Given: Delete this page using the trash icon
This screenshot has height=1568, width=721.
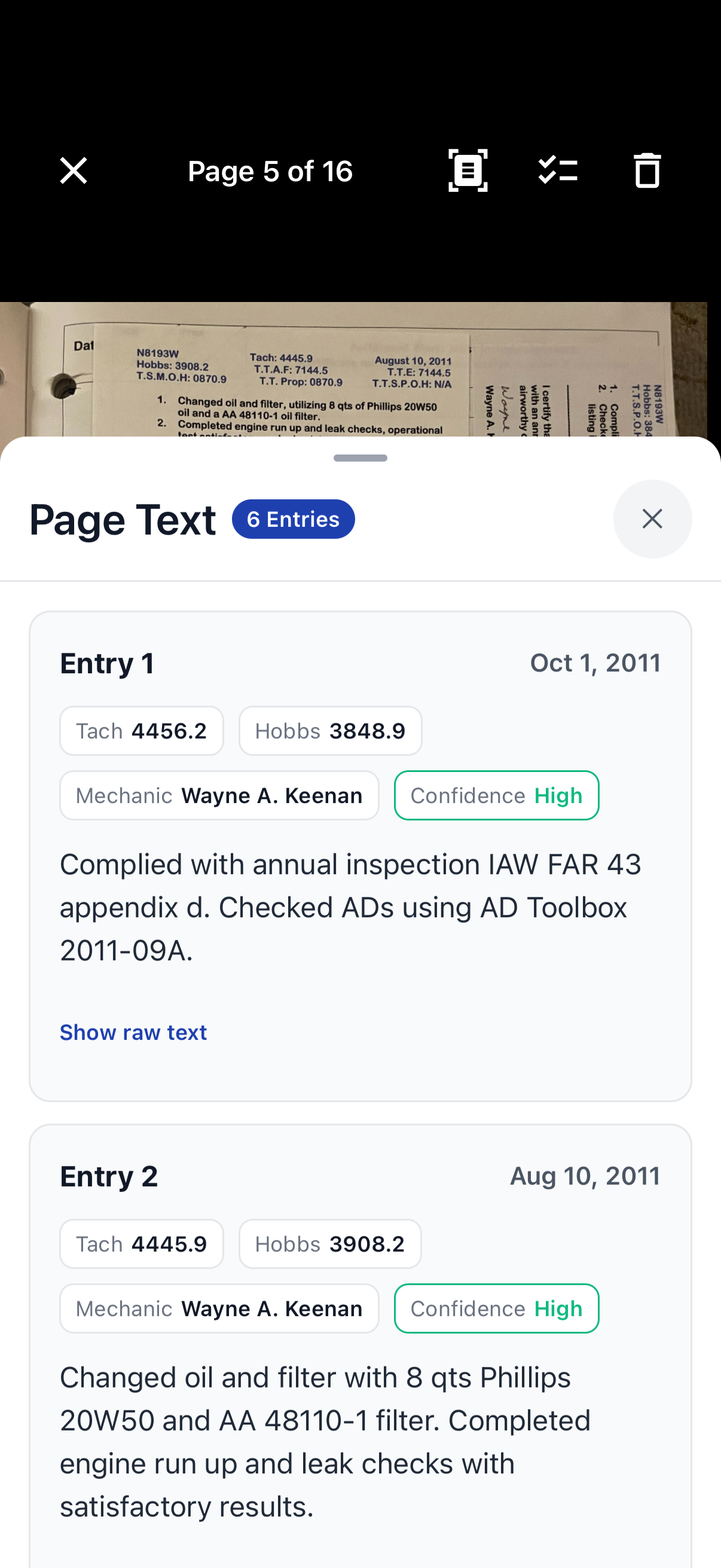Looking at the screenshot, I should (647, 170).
